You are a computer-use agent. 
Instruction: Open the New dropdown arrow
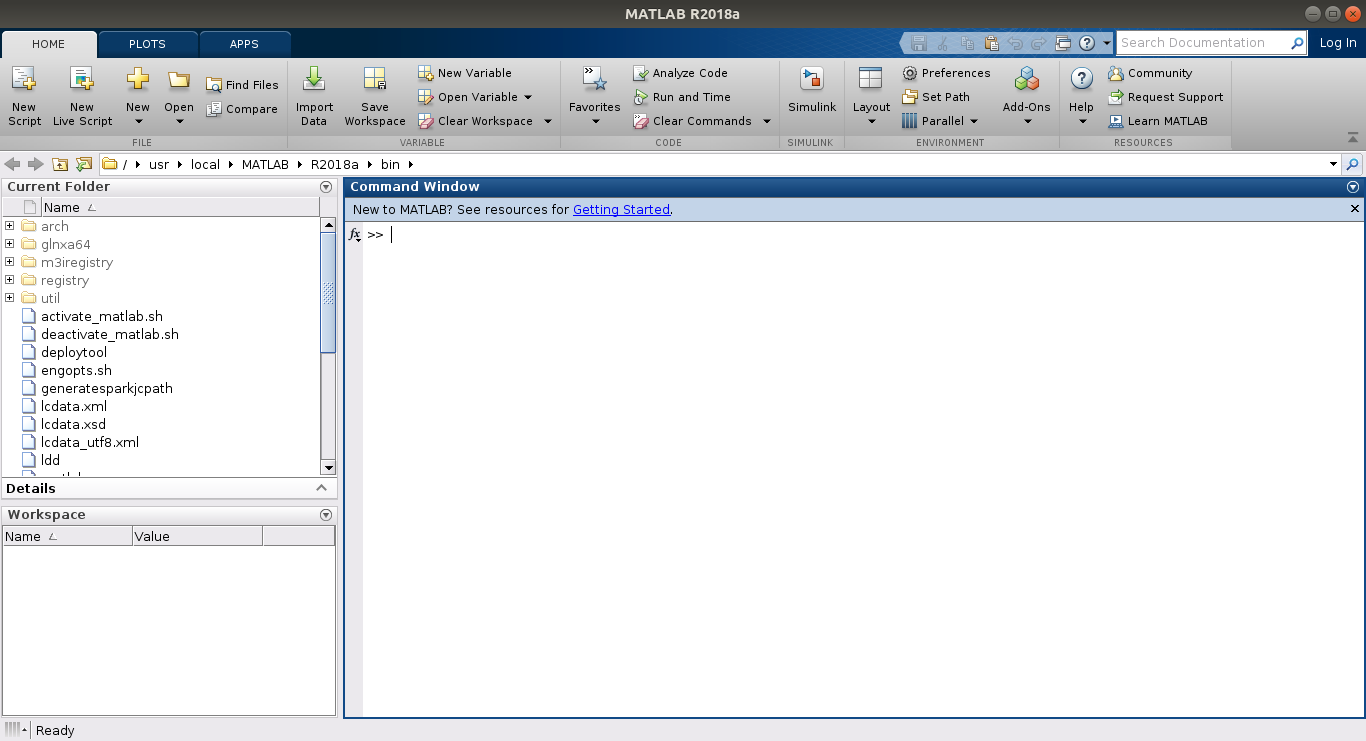(x=138, y=122)
